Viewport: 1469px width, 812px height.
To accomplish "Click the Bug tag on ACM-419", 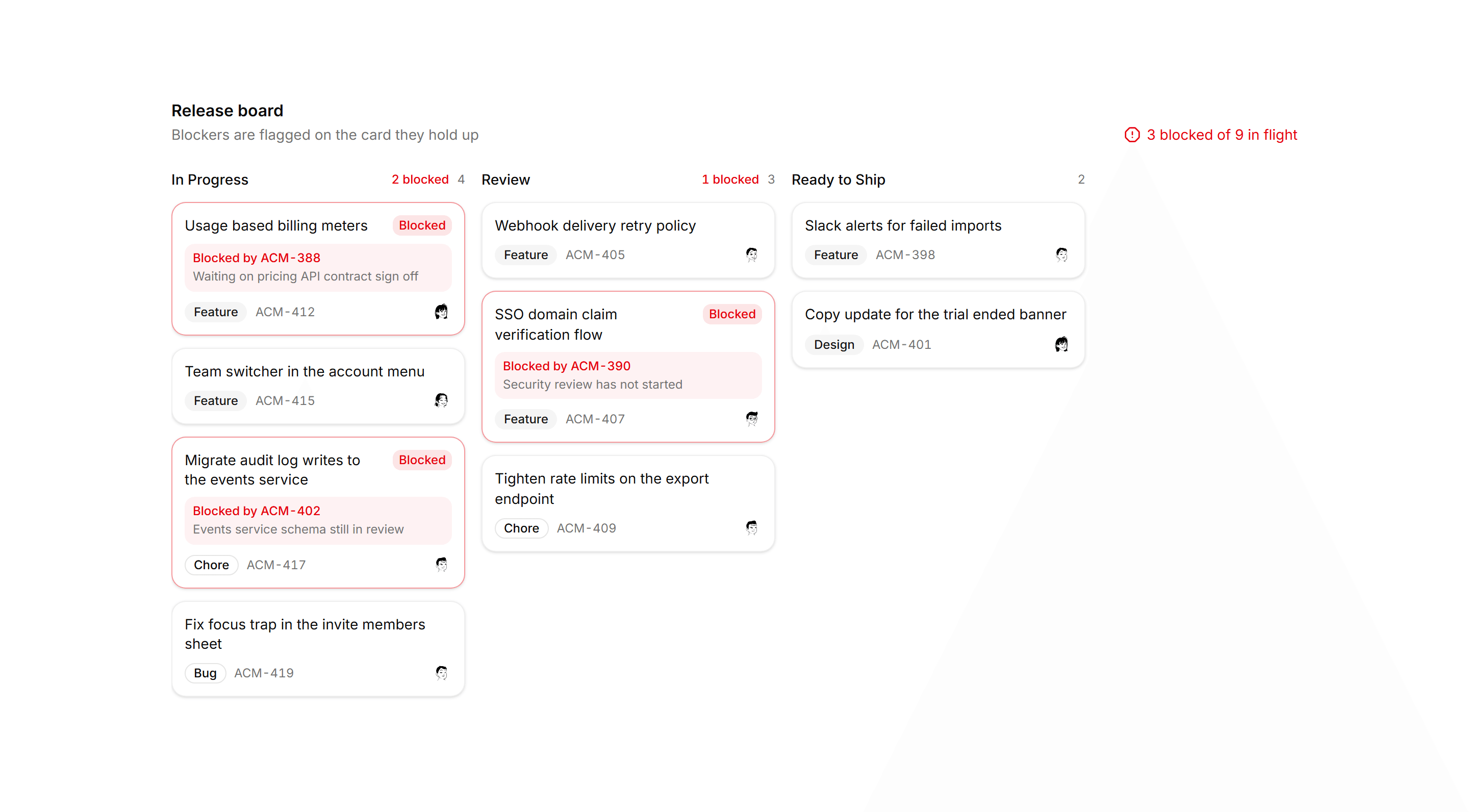I will (x=205, y=673).
